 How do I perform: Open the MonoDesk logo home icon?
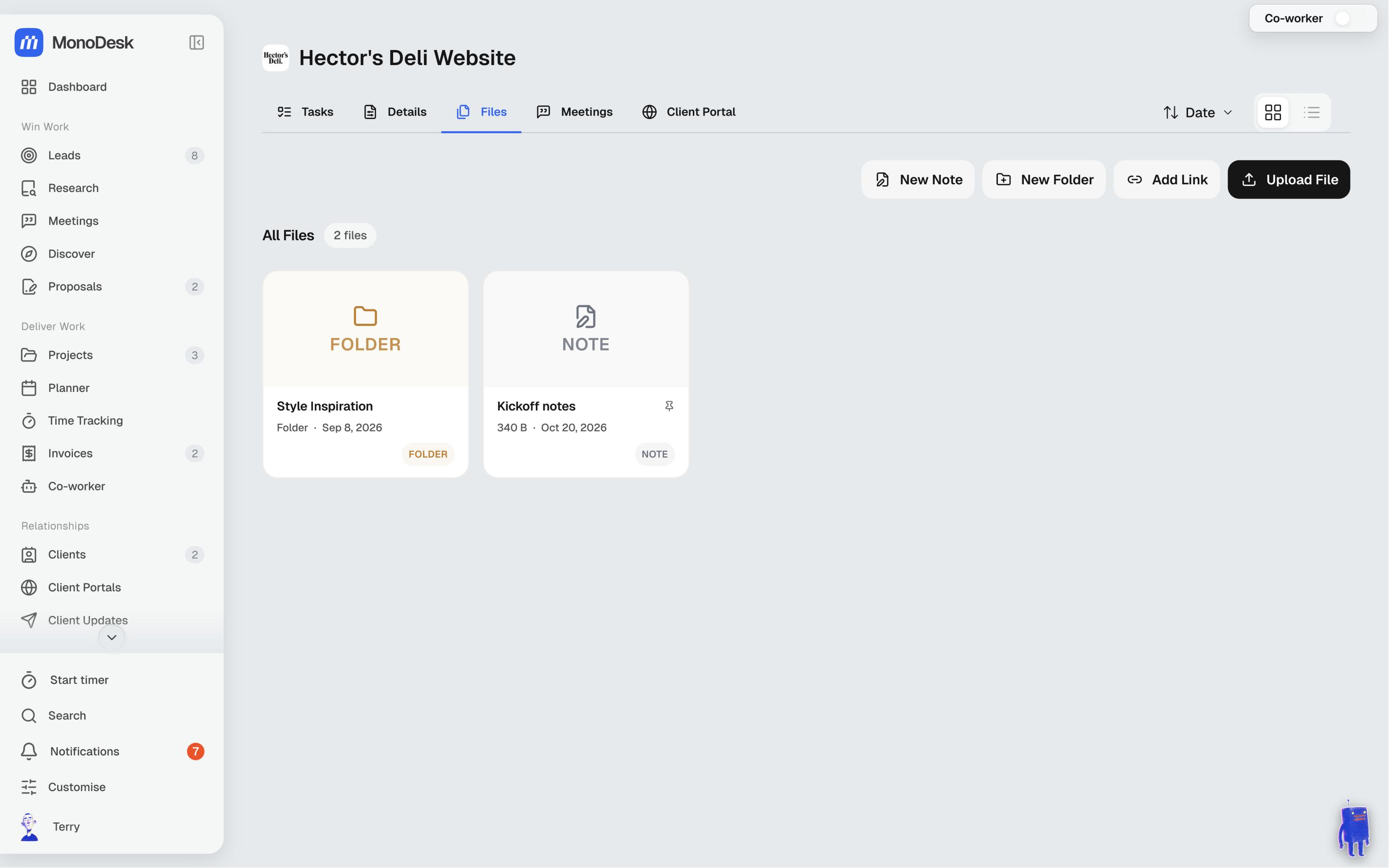pos(29,42)
